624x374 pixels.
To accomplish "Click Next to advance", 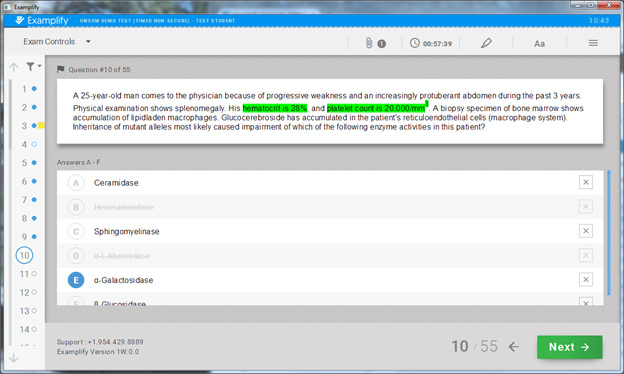I will tap(569, 347).
